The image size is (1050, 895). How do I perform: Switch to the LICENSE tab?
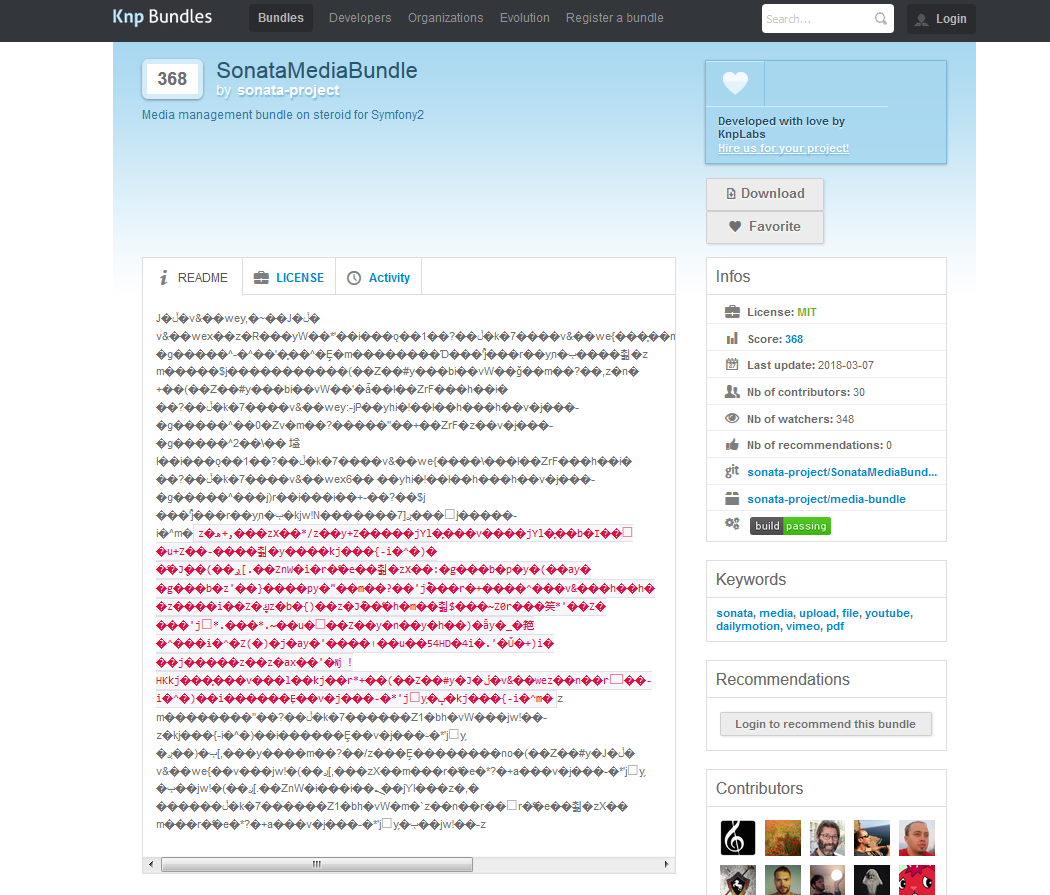[x=289, y=277]
